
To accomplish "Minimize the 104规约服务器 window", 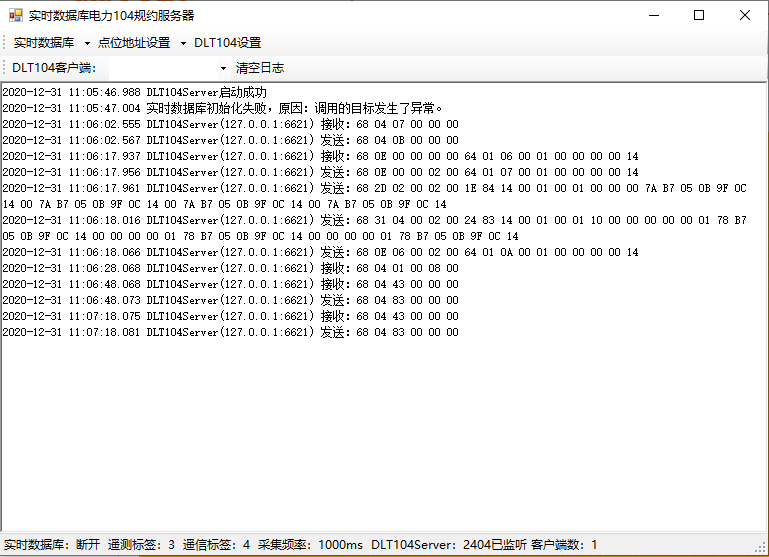I will (x=654, y=15).
